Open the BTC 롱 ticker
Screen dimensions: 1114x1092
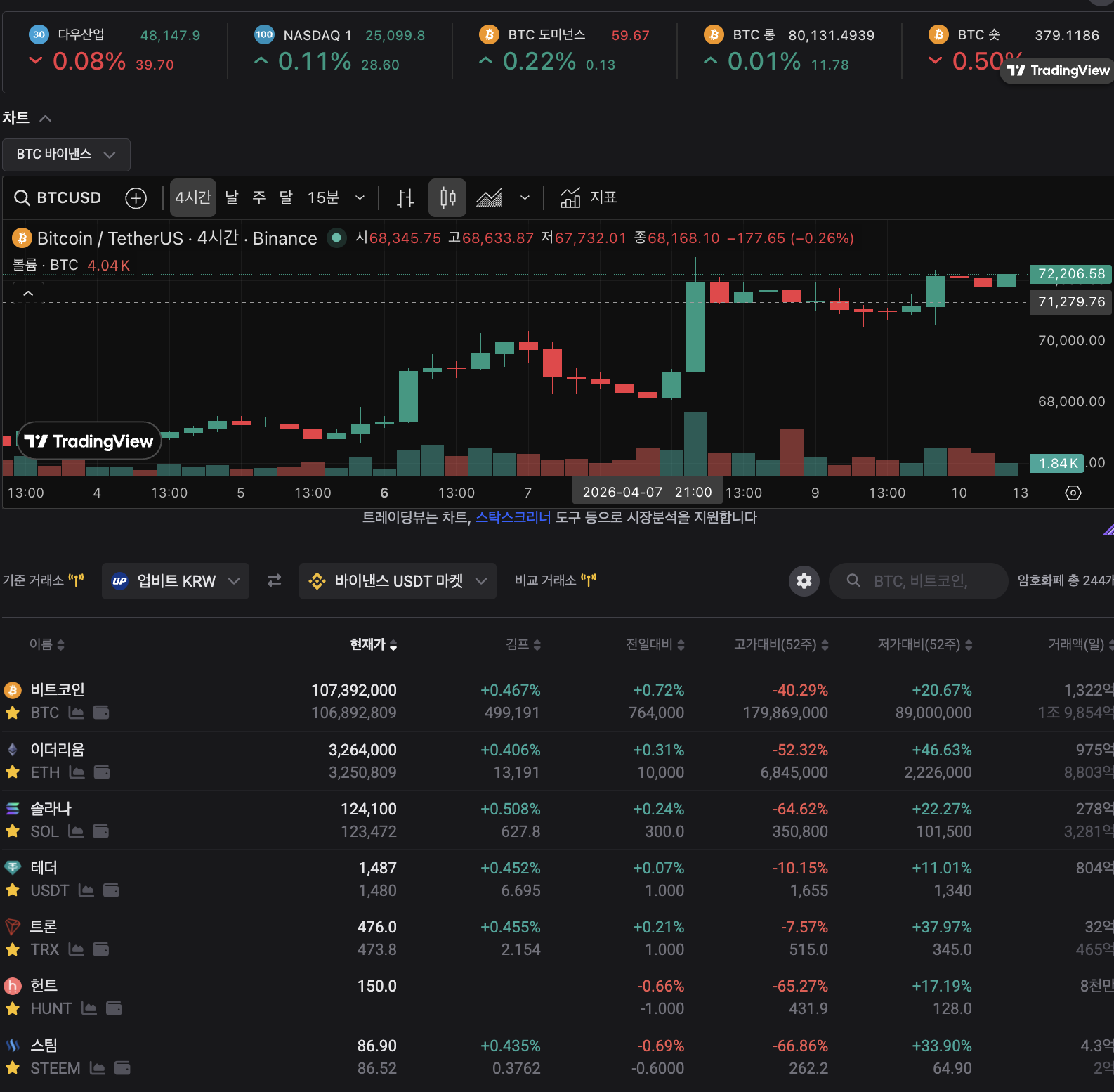[x=789, y=50]
